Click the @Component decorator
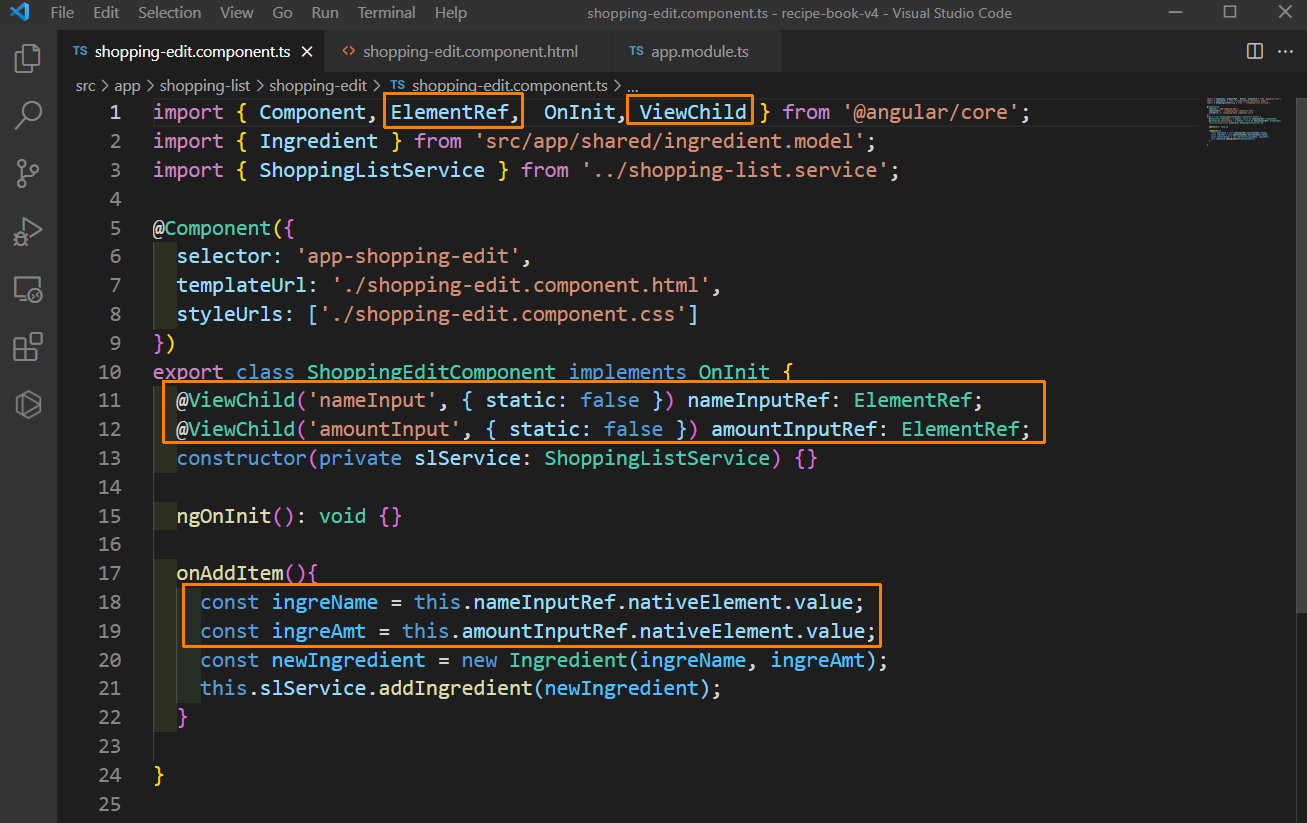Screen dimensions: 1307x823 click(212, 227)
